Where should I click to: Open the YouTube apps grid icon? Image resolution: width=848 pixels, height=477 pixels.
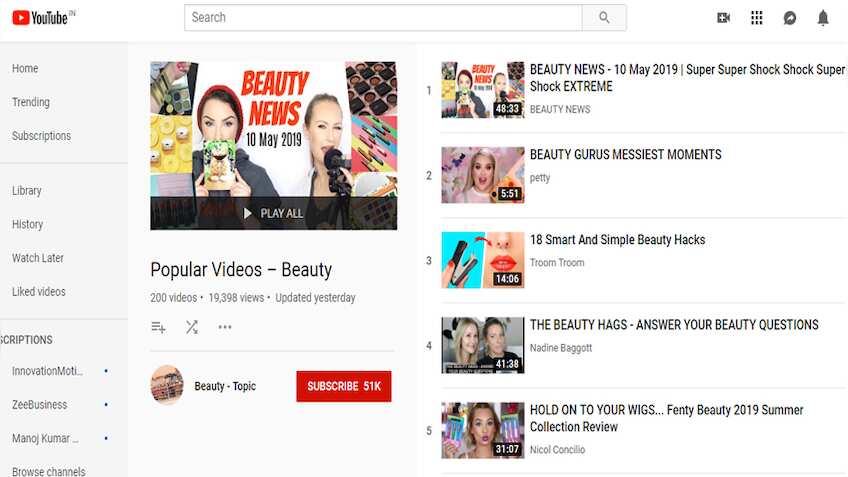pyautogui.click(x=757, y=18)
